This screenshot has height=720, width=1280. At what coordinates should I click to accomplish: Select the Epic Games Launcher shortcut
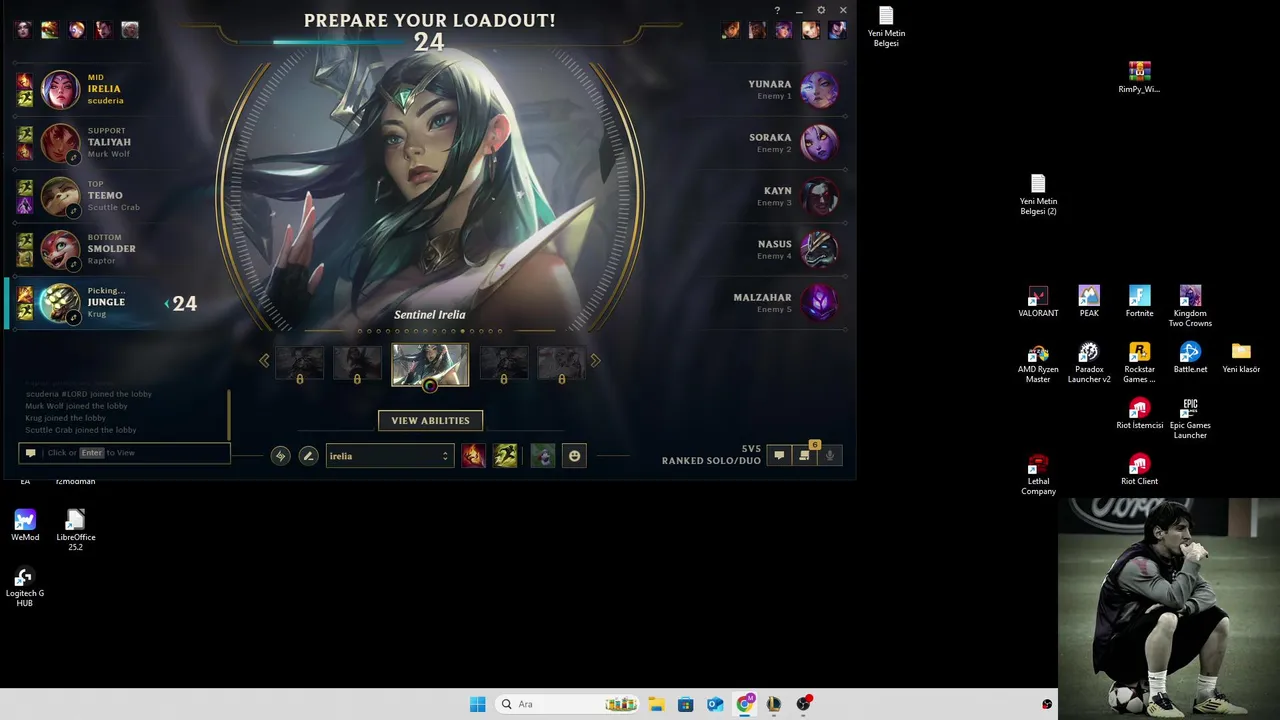pos(1190,418)
